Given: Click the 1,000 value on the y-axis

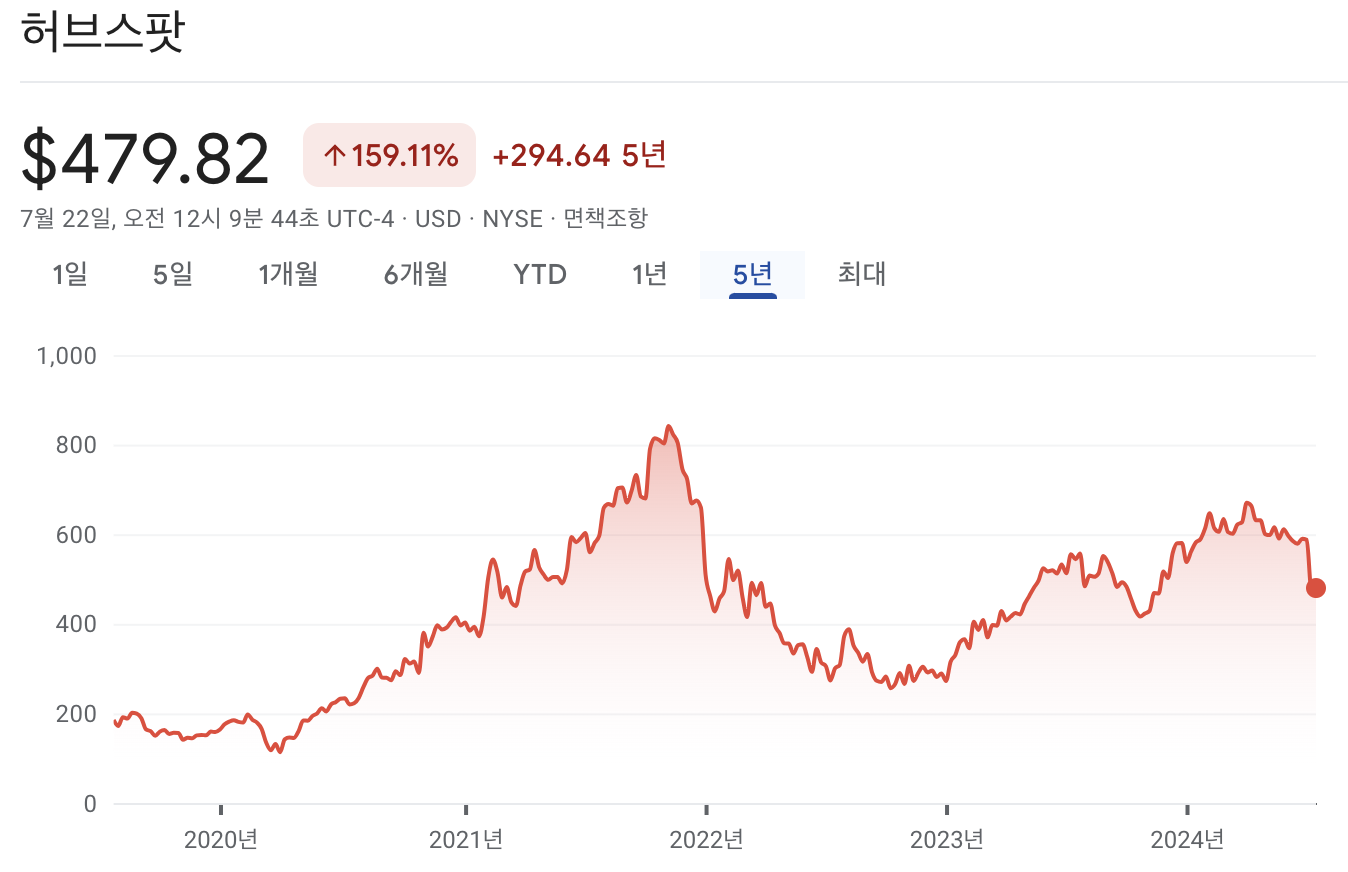Looking at the screenshot, I should [x=67, y=356].
